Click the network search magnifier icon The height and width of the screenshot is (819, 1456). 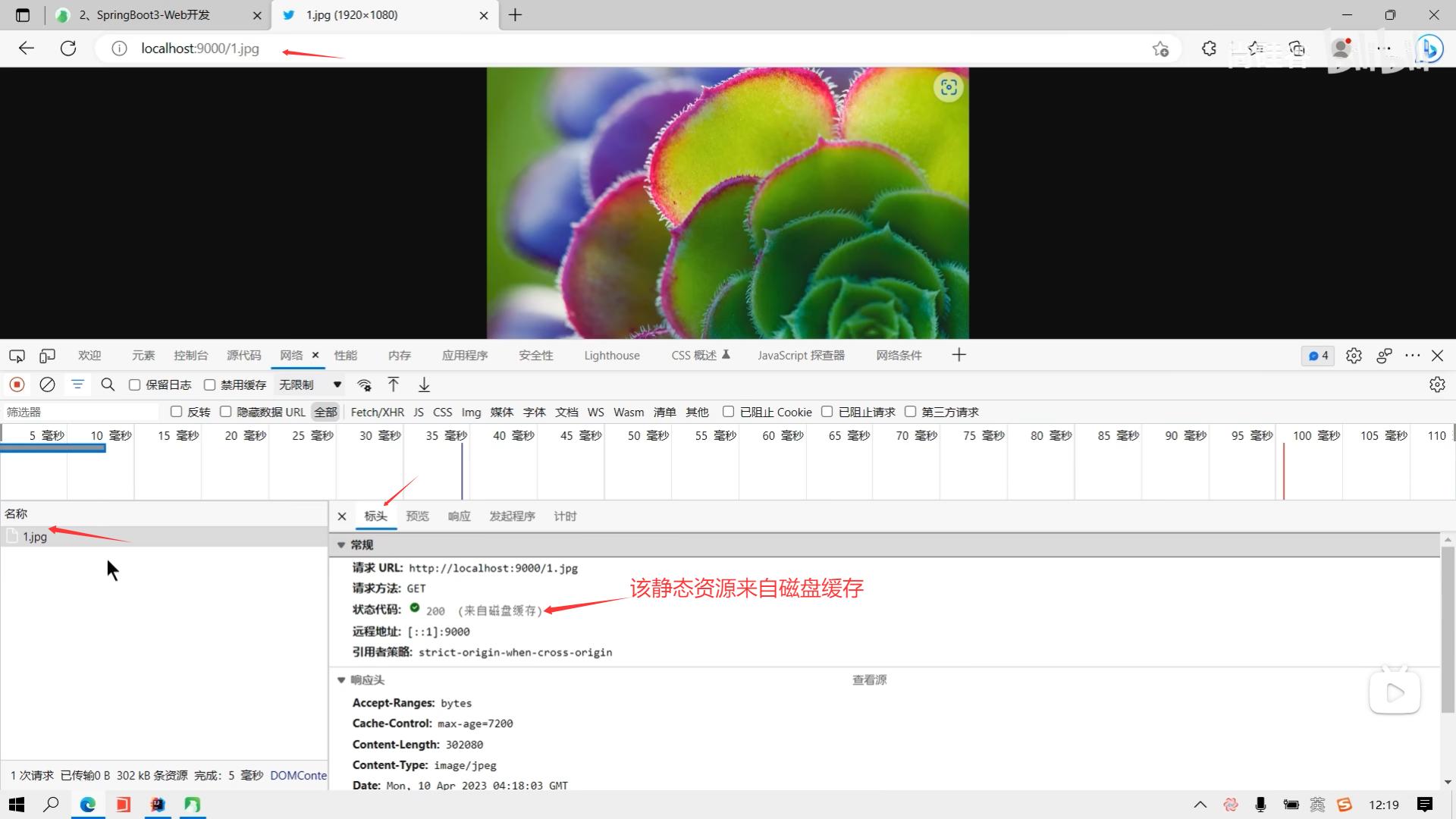point(108,385)
